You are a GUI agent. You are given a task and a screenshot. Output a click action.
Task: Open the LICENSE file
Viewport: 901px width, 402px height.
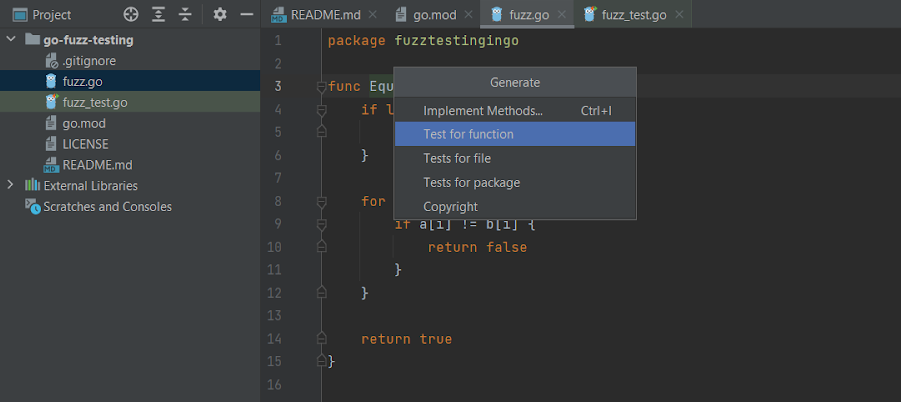130,144
